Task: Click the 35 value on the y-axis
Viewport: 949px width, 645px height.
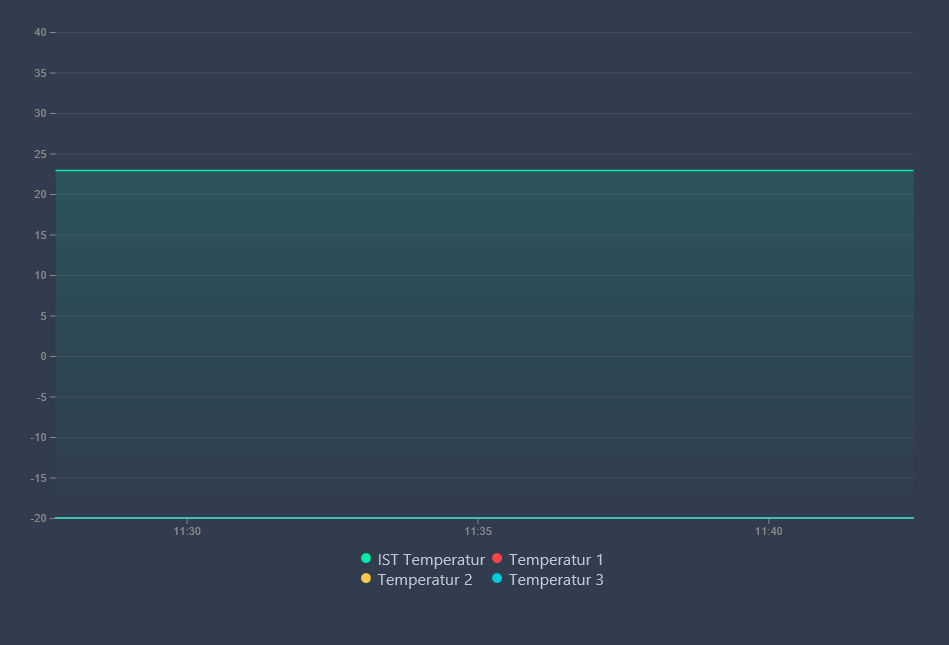Action: pyautogui.click(x=40, y=73)
